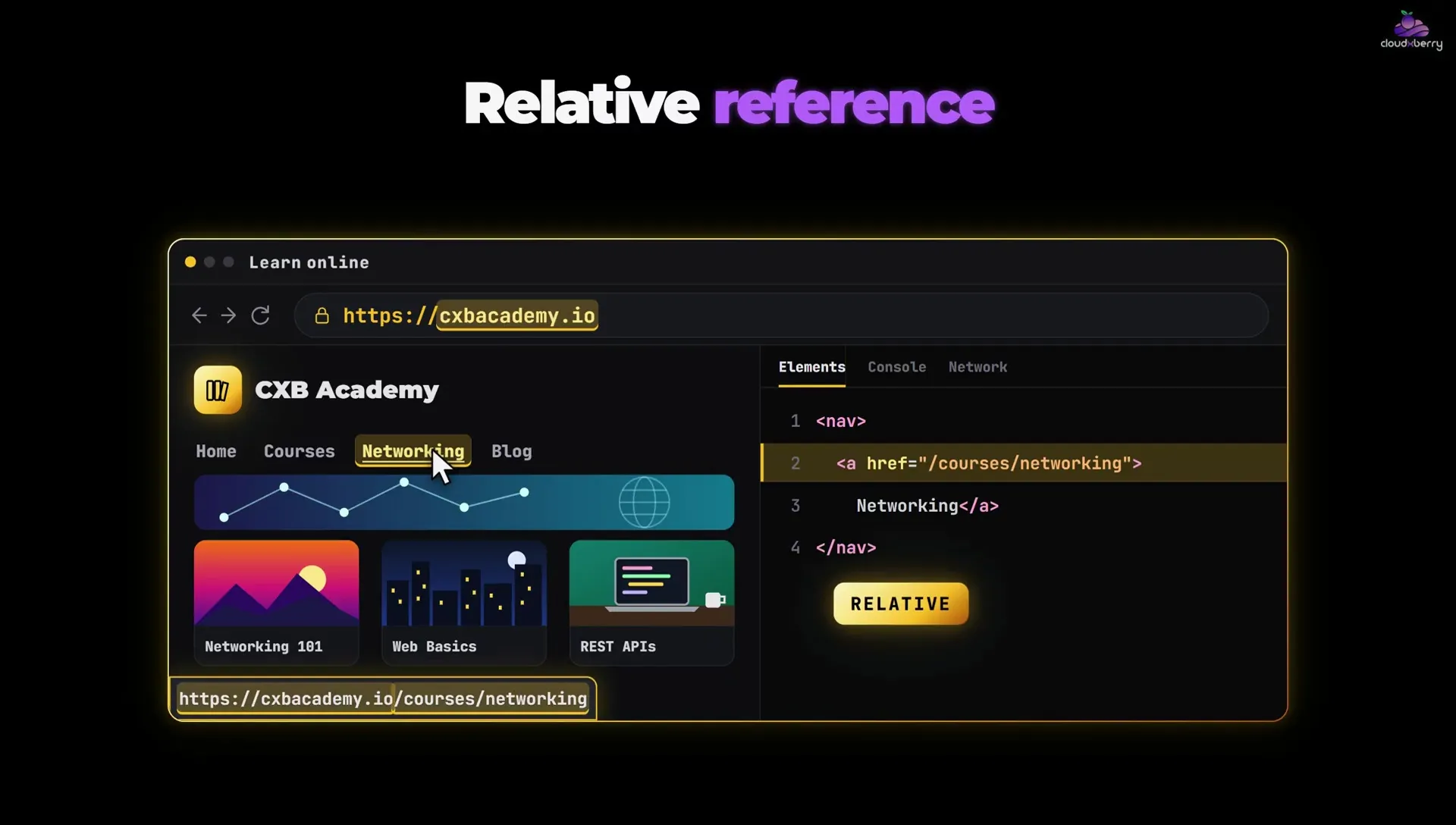This screenshot has width=1456, height=825.
Task: Click the address bar showing cxbacademy.io
Action: [781, 315]
